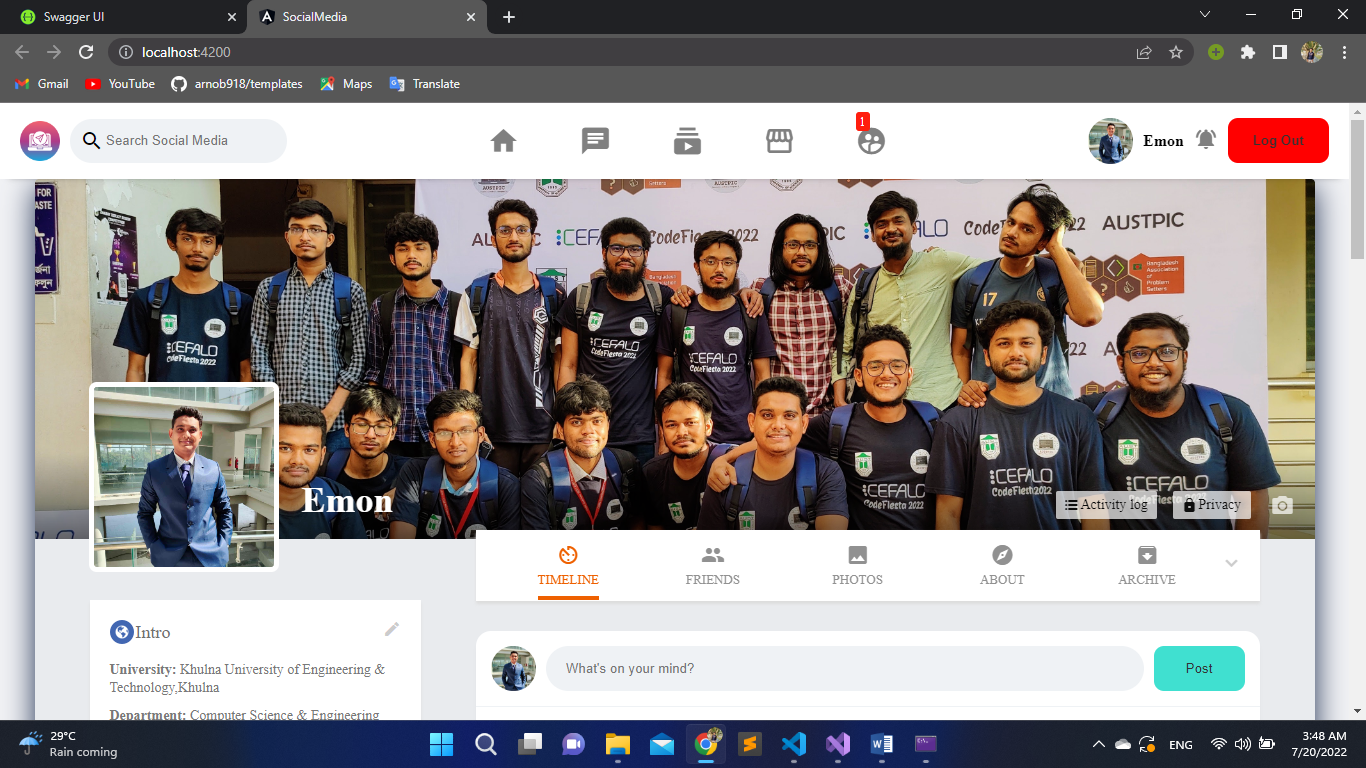The height and width of the screenshot is (768, 1366).
Task: Toggle Chrome side panel icon
Action: (x=1279, y=52)
